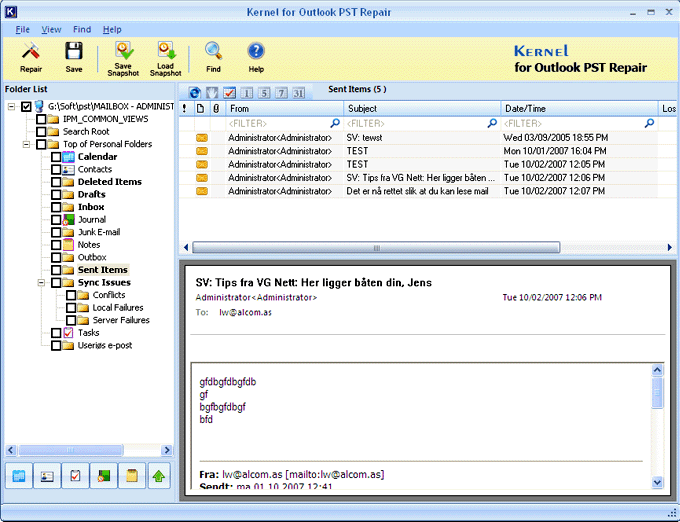The height and width of the screenshot is (522, 680).
Task: Select the Junk E-mail folder
Action: [x=99, y=232]
